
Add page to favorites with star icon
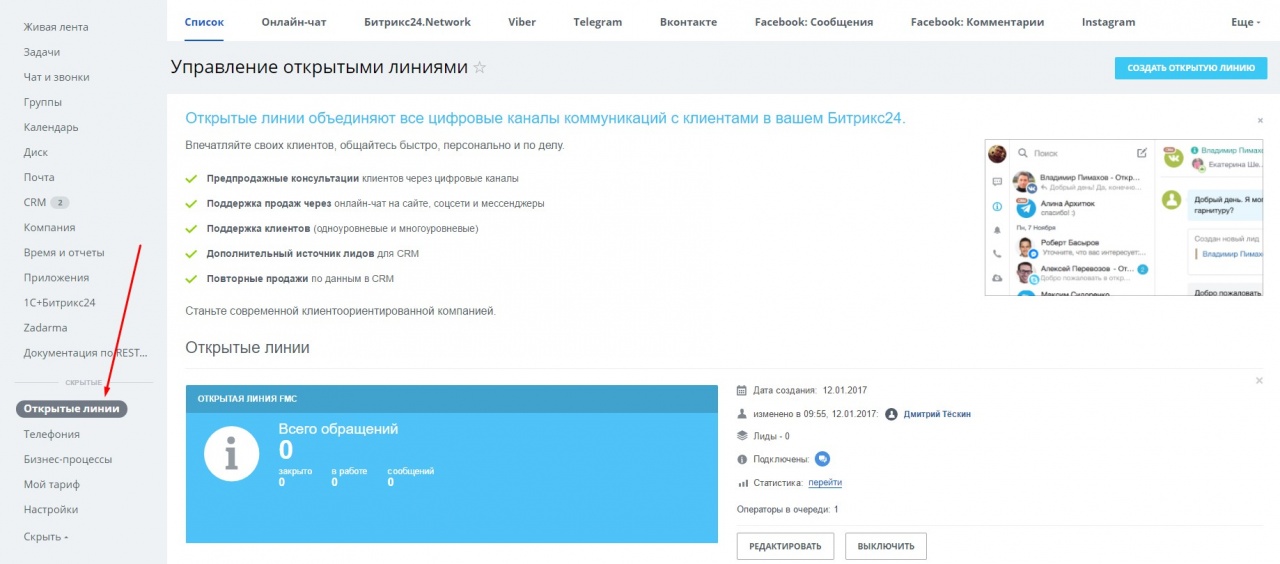tap(479, 68)
